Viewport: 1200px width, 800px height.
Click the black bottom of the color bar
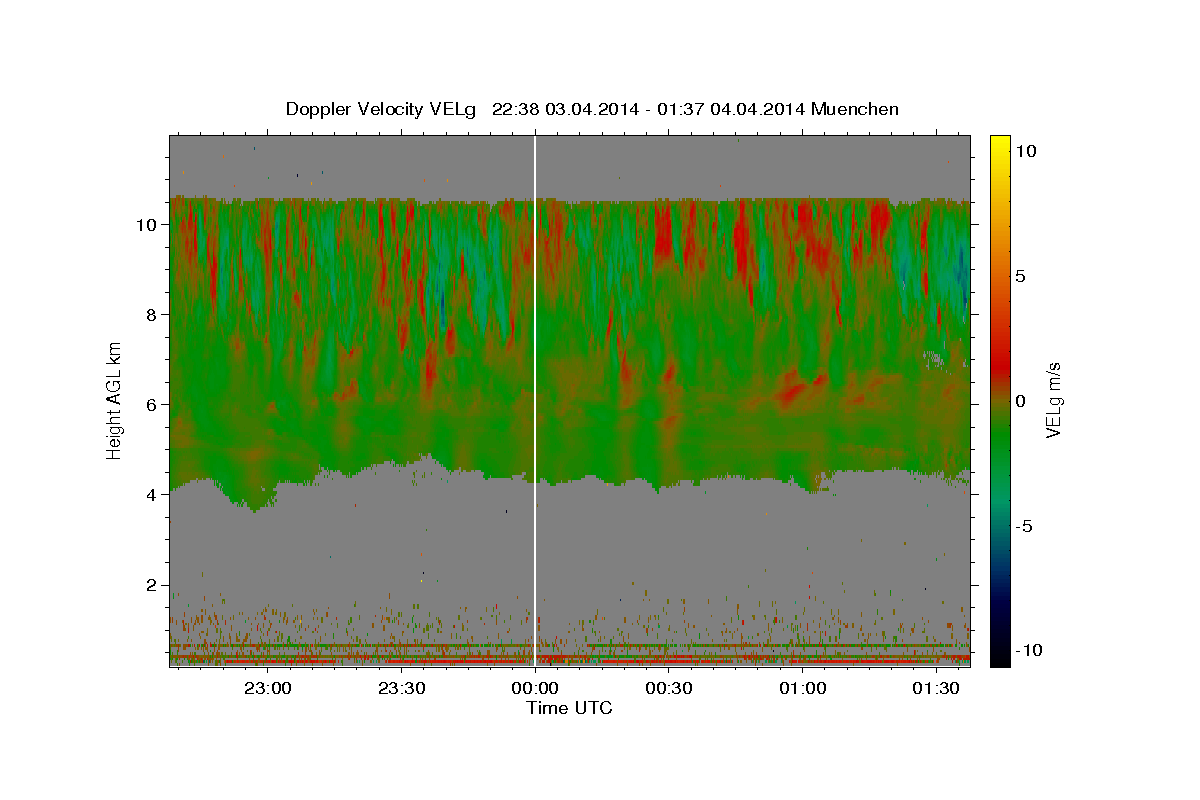pyautogui.click(x=999, y=658)
